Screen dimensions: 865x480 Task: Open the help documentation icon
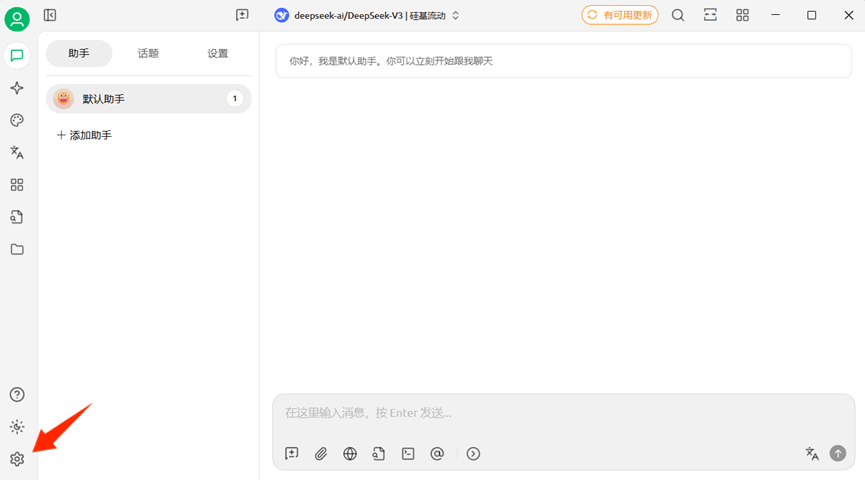coord(17,394)
